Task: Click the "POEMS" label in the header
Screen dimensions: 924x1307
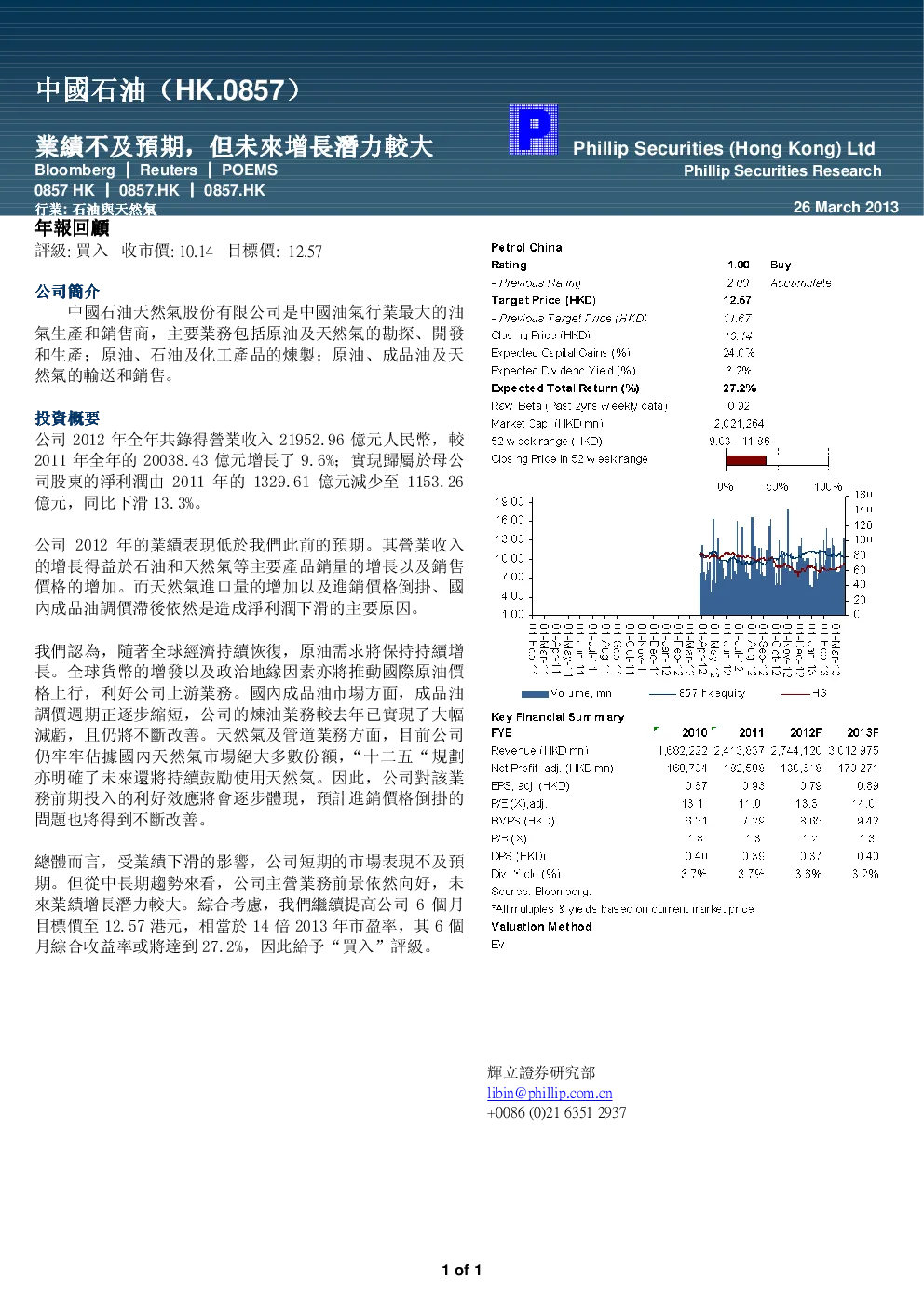Action: (x=250, y=170)
